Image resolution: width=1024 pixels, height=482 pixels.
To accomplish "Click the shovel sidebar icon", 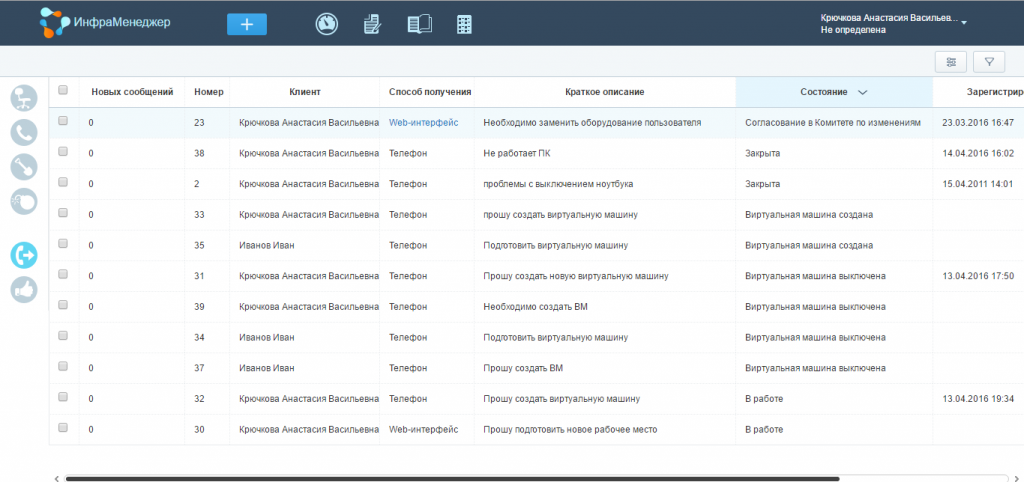I will coord(24,167).
